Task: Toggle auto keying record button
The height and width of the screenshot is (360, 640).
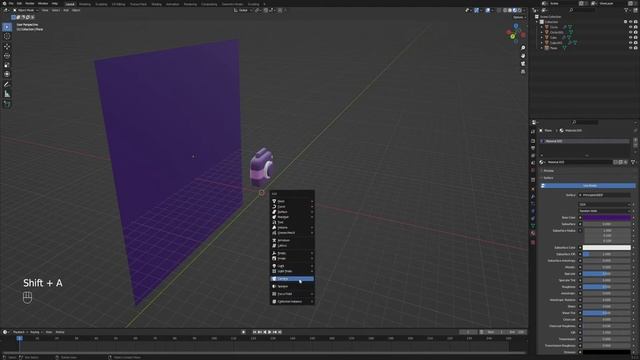Action: tap(244, 332)
